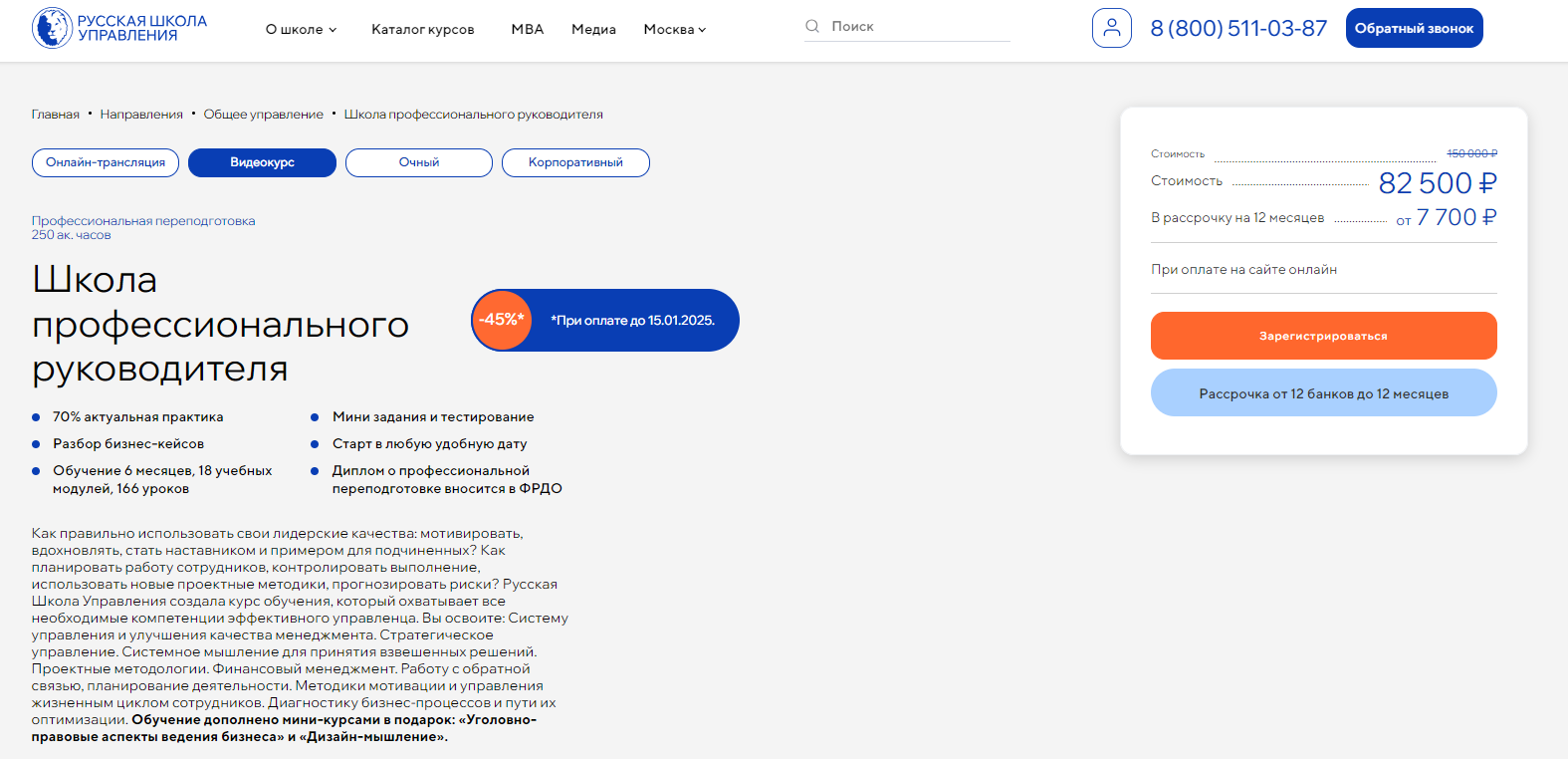Select the Очный format tab
This screenshot has height=759, width=1568.
click(x=419, y=162)
